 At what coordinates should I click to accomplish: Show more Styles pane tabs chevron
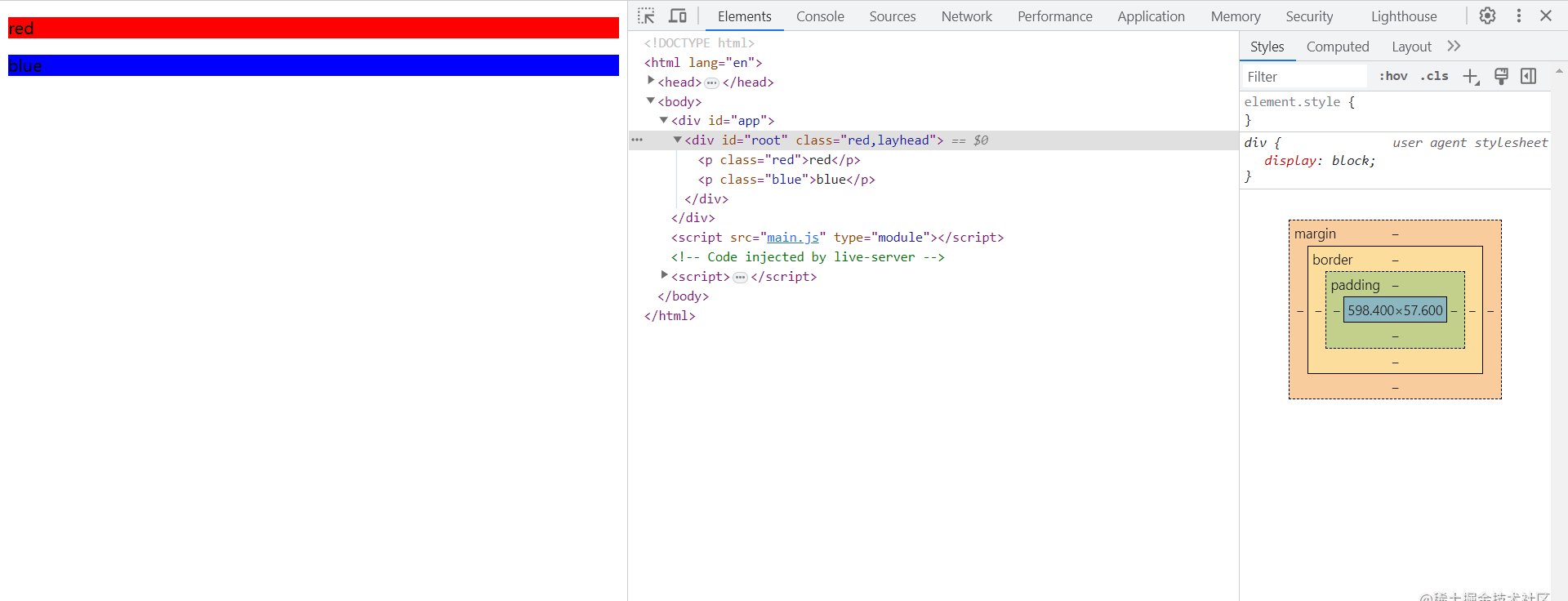pyautogui.click(x=1454, y=47)
